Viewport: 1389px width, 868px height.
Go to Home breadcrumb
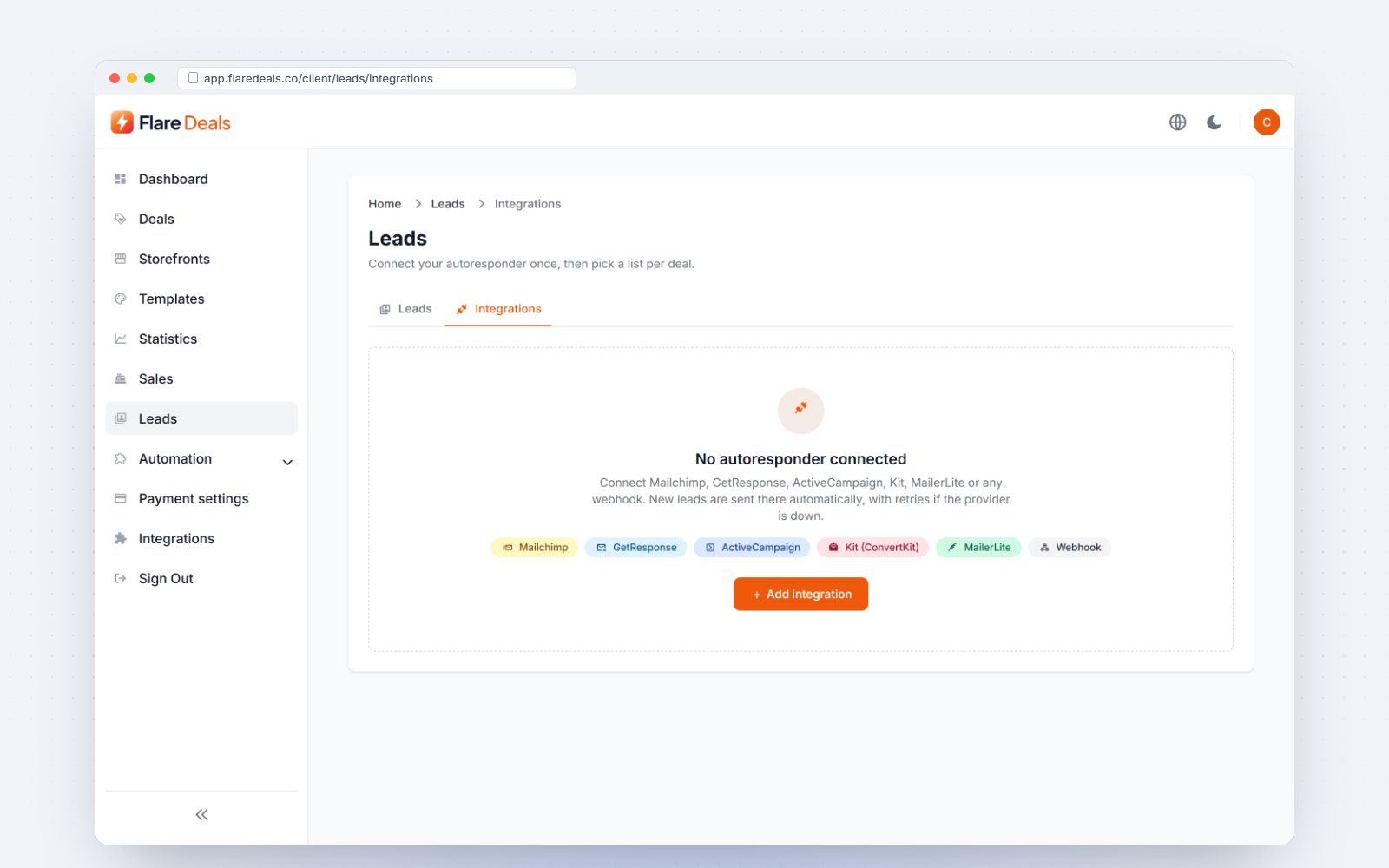(x=385, y=204)
